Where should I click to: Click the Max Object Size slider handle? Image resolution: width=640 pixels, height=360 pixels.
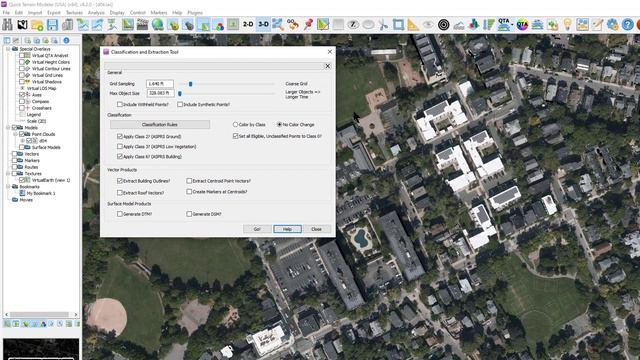(x=180, y=93)
